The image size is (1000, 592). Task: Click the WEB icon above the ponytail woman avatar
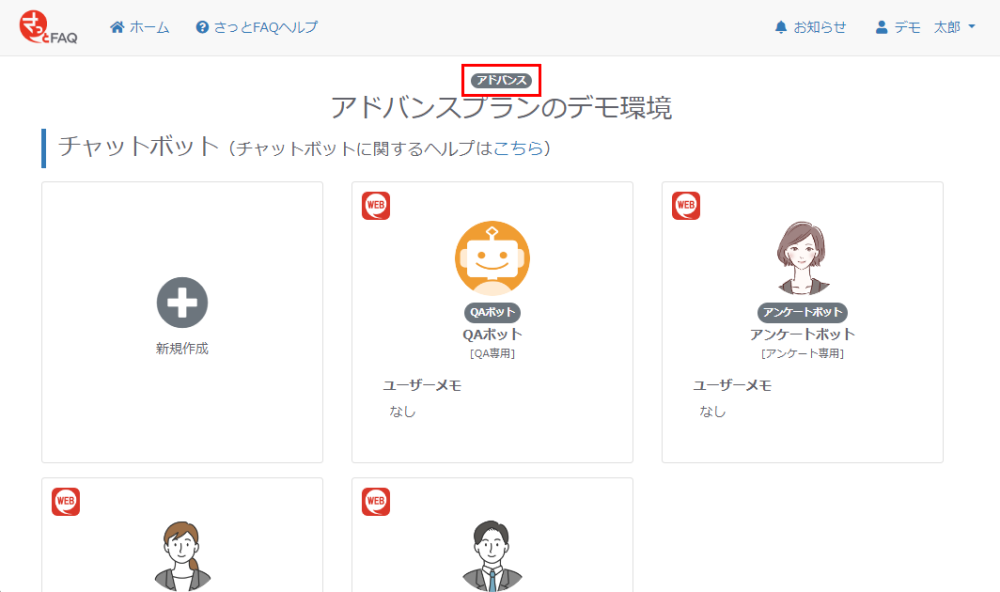coord(66,502)
